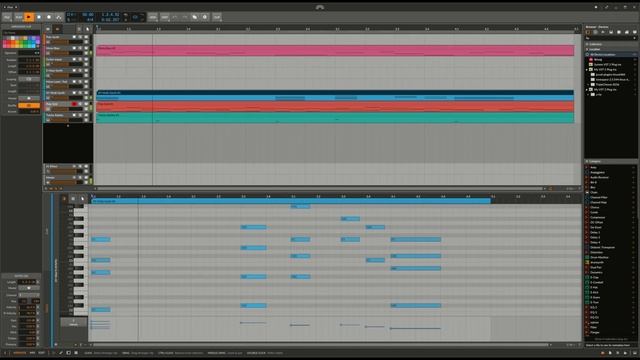The image size is (640, 360).
Task: Select Distortion in the device list
Action: coord(611,252)
